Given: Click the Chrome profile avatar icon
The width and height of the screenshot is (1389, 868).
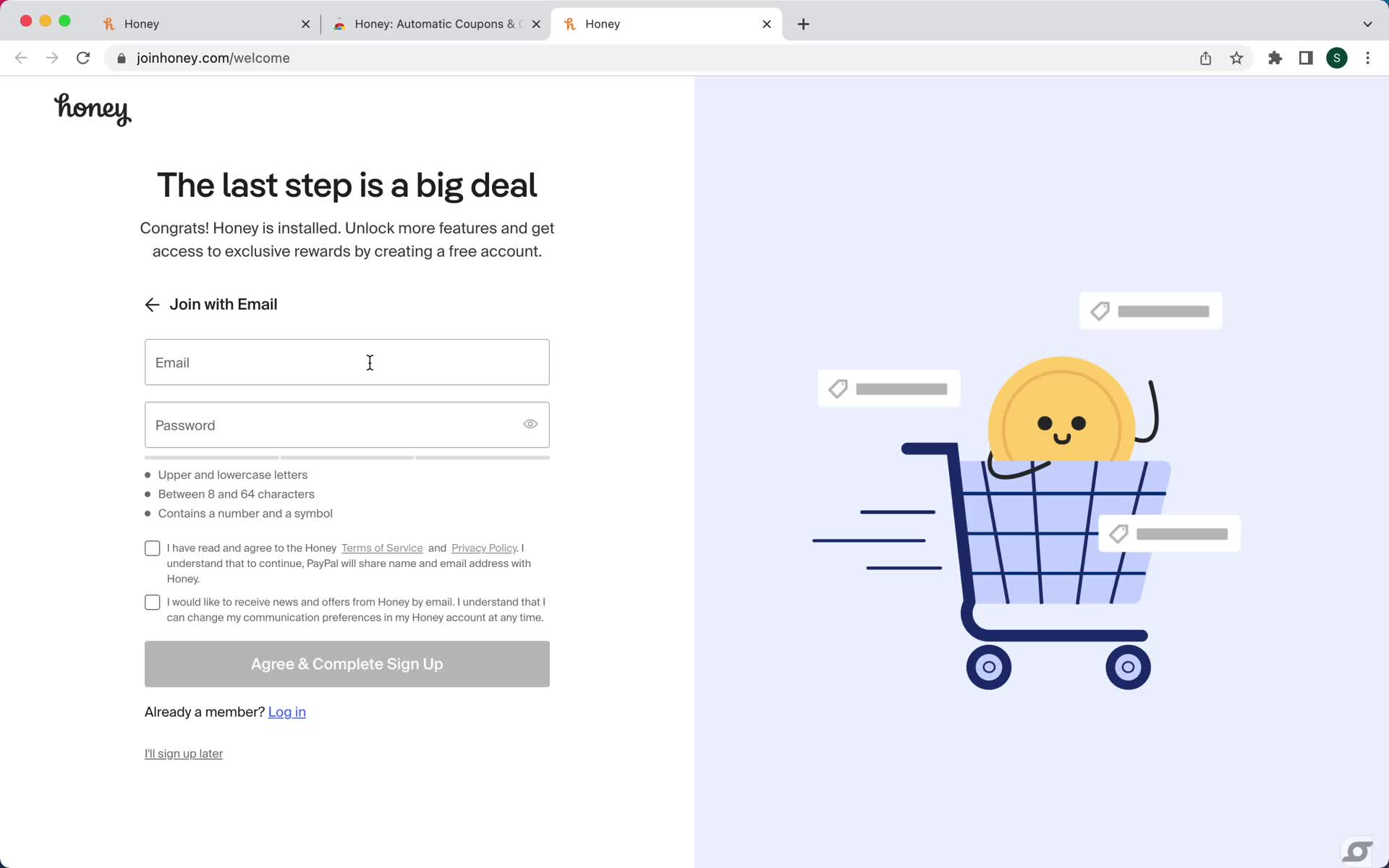Looking at the screenshot, I should tap(1337, 57).
